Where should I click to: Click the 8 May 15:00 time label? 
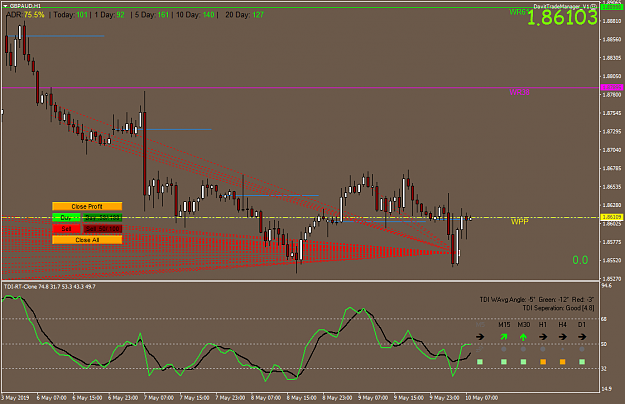coord(302,398)
